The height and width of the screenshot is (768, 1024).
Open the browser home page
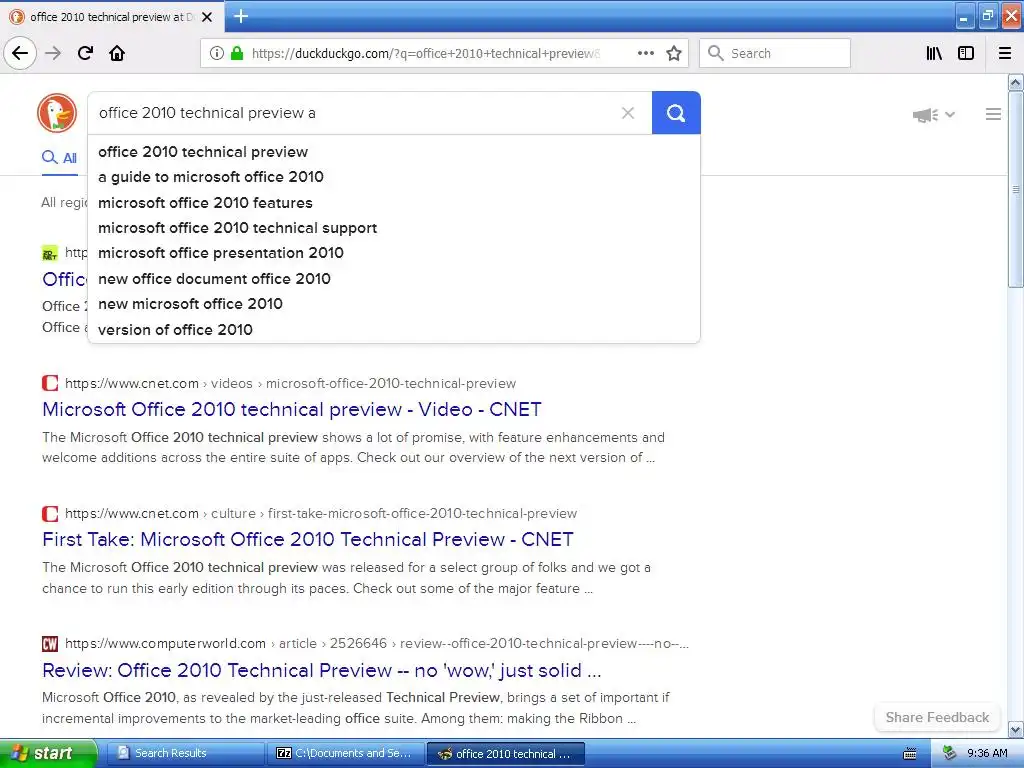[x=117, y=53]
